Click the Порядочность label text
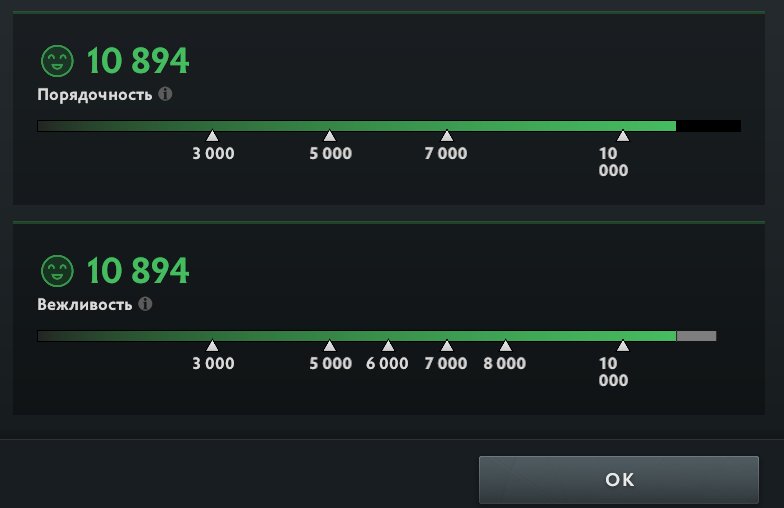The image size is (784, 508). [95, 94]
